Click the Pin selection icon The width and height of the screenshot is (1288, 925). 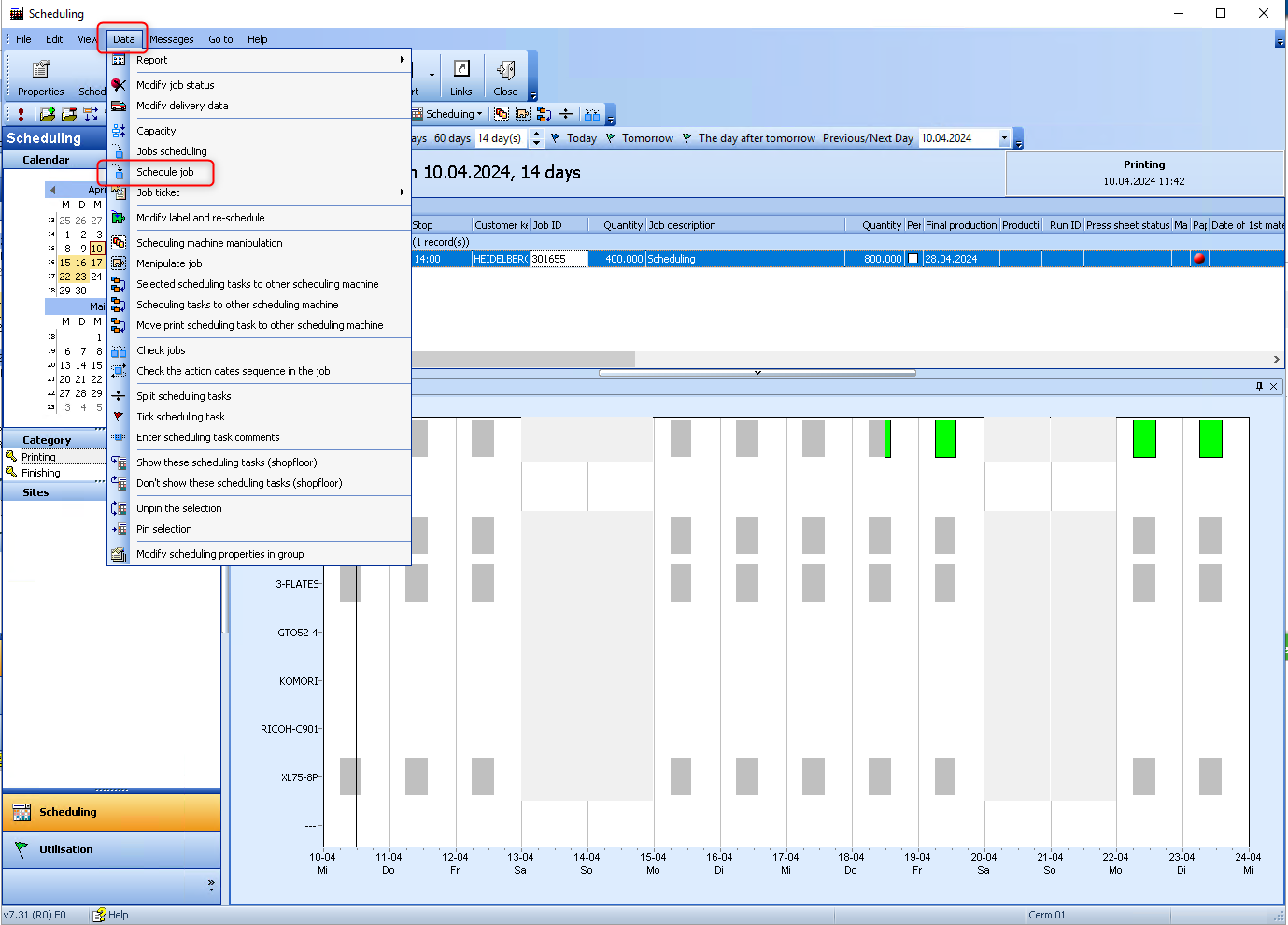click(x=119, y=529)
